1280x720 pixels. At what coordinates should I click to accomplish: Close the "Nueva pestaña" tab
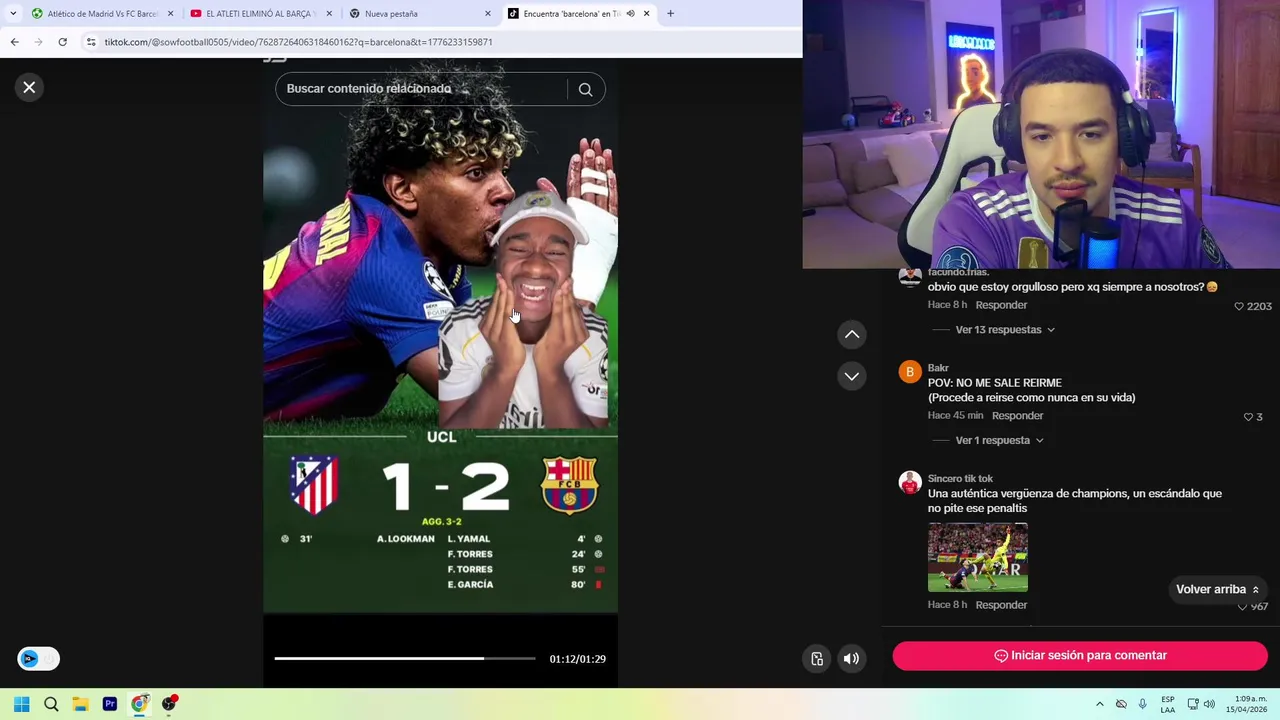(488, 14)
